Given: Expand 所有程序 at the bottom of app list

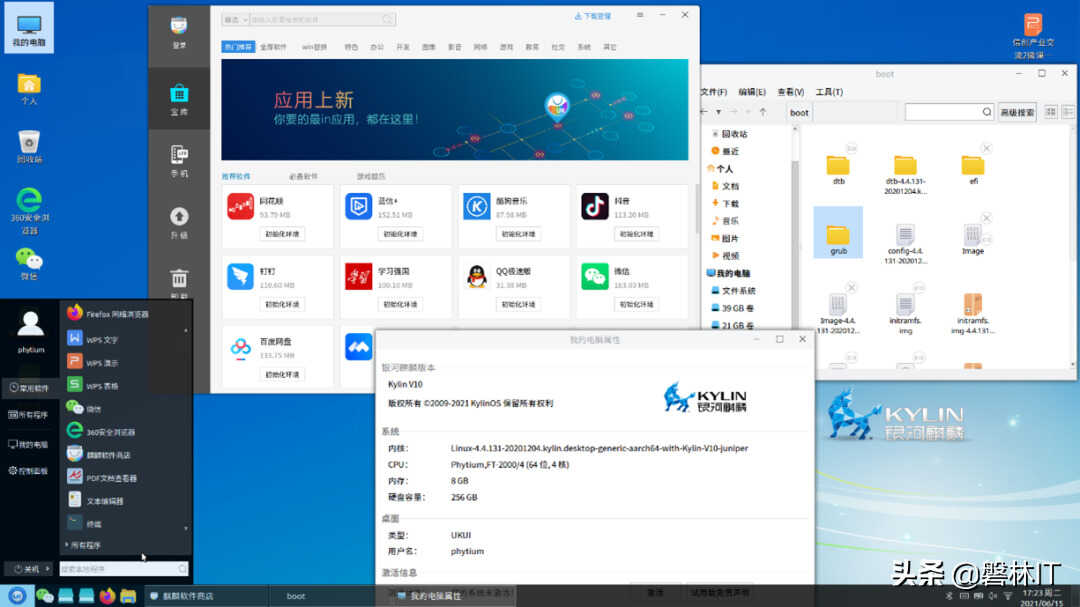Looking at the screenshot, I should tap(83, 545).
